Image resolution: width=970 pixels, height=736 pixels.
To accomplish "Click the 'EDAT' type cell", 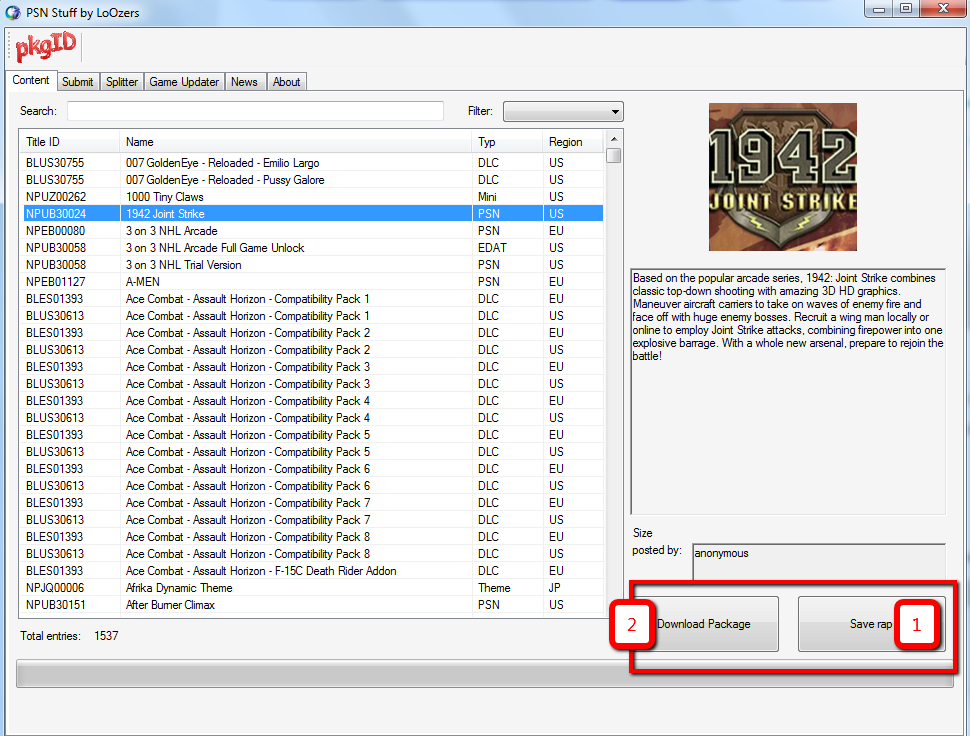I will (492, 248).
